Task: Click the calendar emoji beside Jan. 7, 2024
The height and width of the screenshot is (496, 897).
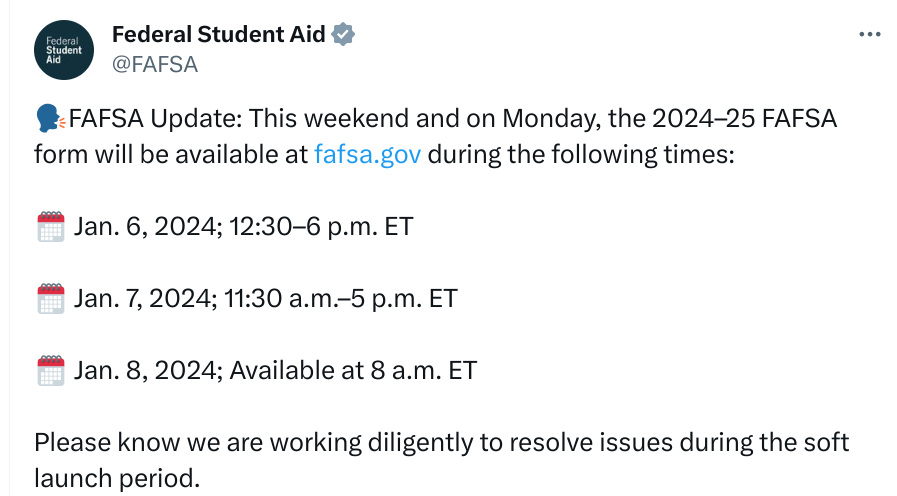Action: click(x=51, y=299)
